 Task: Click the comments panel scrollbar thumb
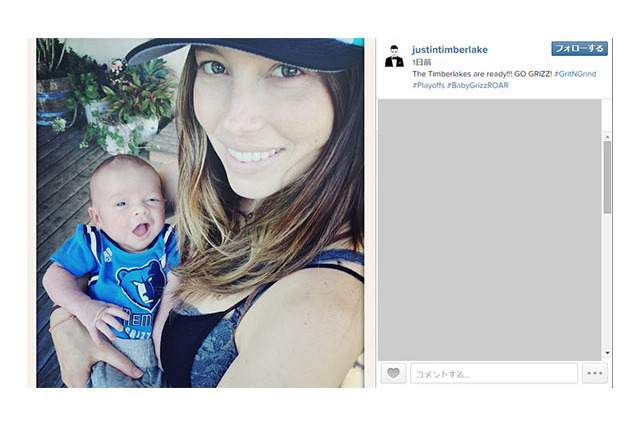pyautogui.click(x=607, y=177)
